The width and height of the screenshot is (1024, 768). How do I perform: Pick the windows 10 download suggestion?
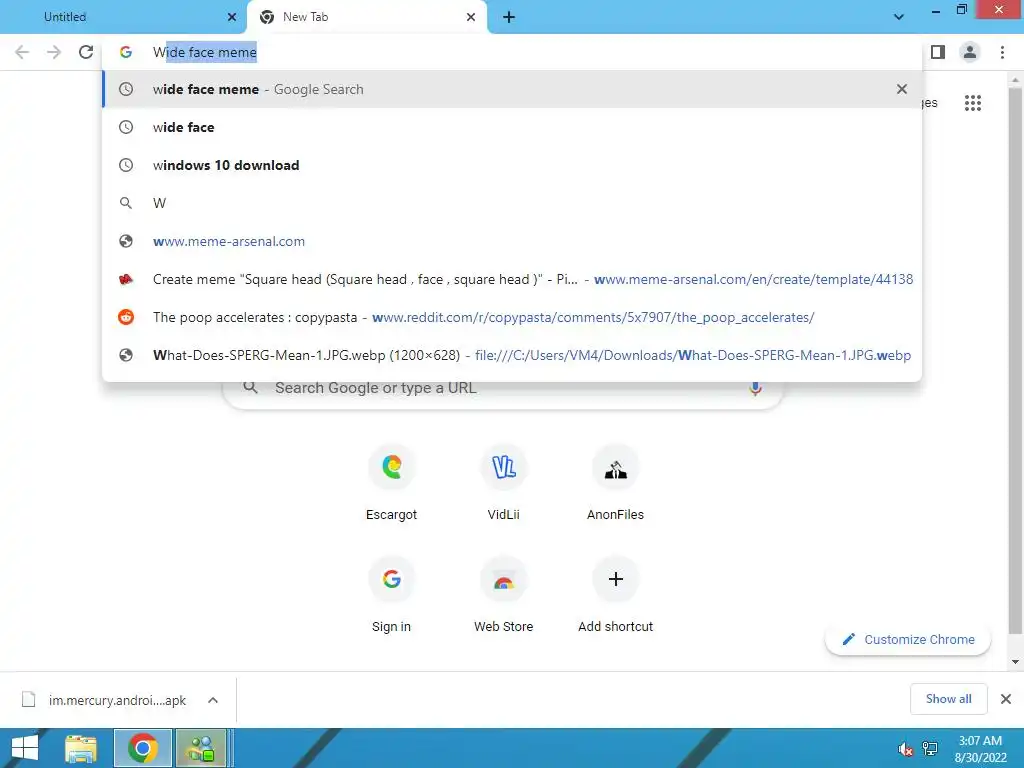(x=512, y=165)
